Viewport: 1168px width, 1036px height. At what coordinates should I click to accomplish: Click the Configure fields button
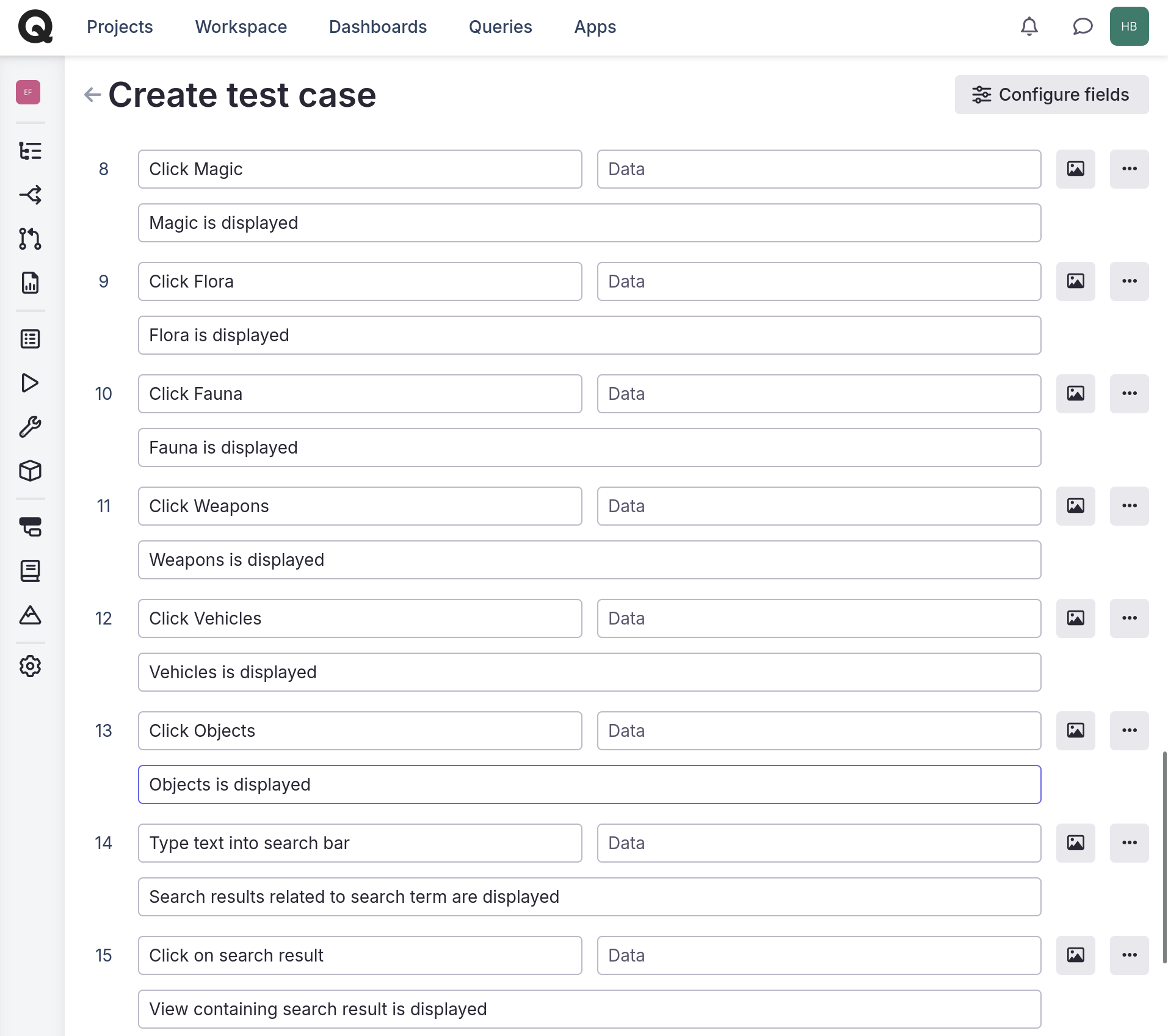(1051, 95)
